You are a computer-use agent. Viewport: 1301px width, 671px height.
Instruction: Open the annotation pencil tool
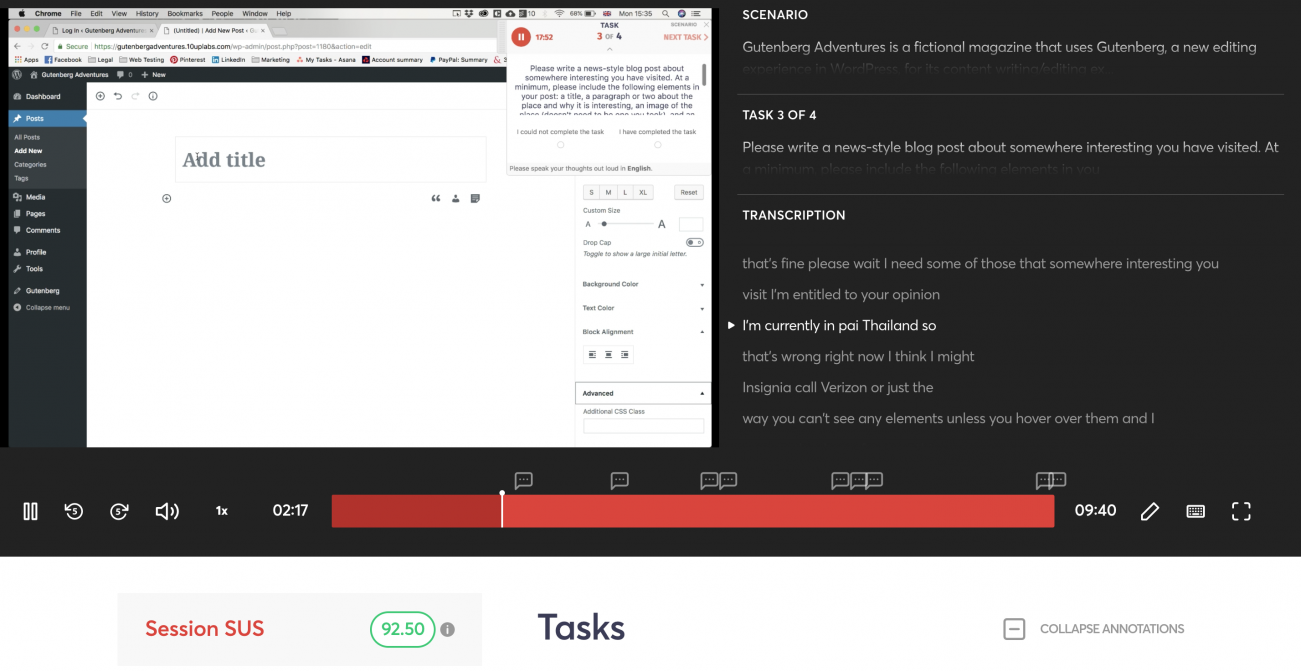[1149, 511]
